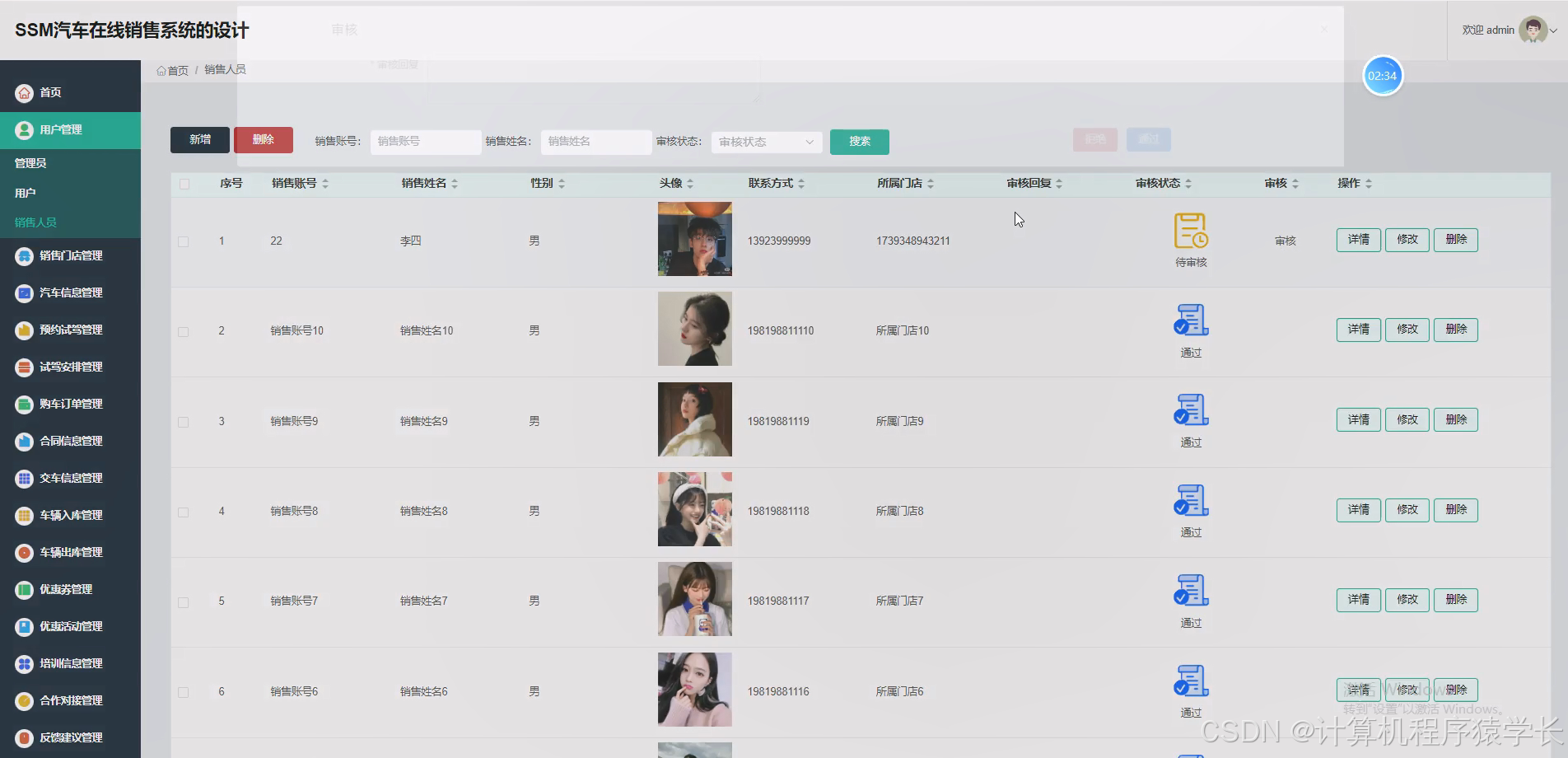Expand the admin account menu arrow

[1553, 30]
